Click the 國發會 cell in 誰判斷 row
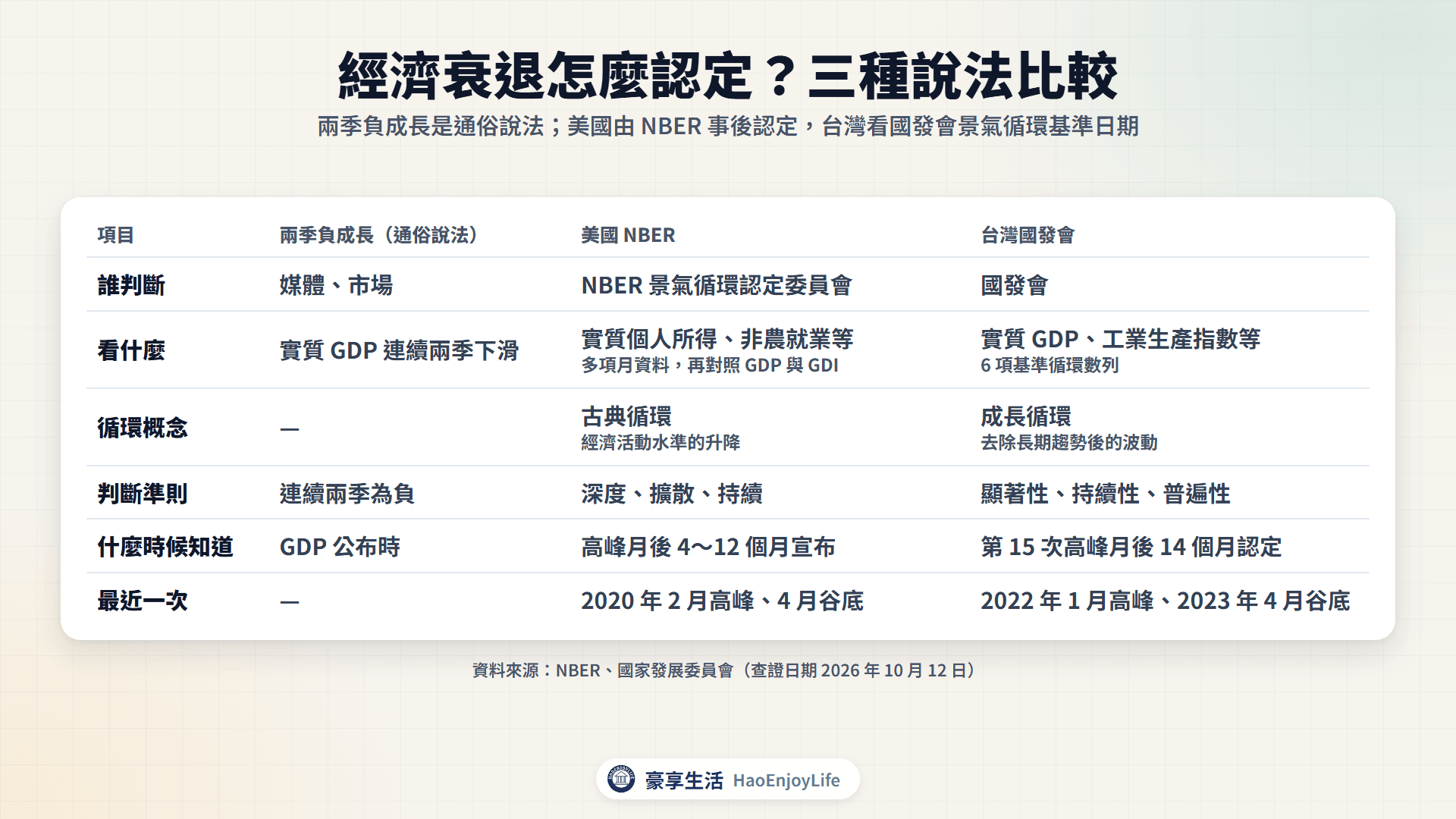 (1015, 285)
